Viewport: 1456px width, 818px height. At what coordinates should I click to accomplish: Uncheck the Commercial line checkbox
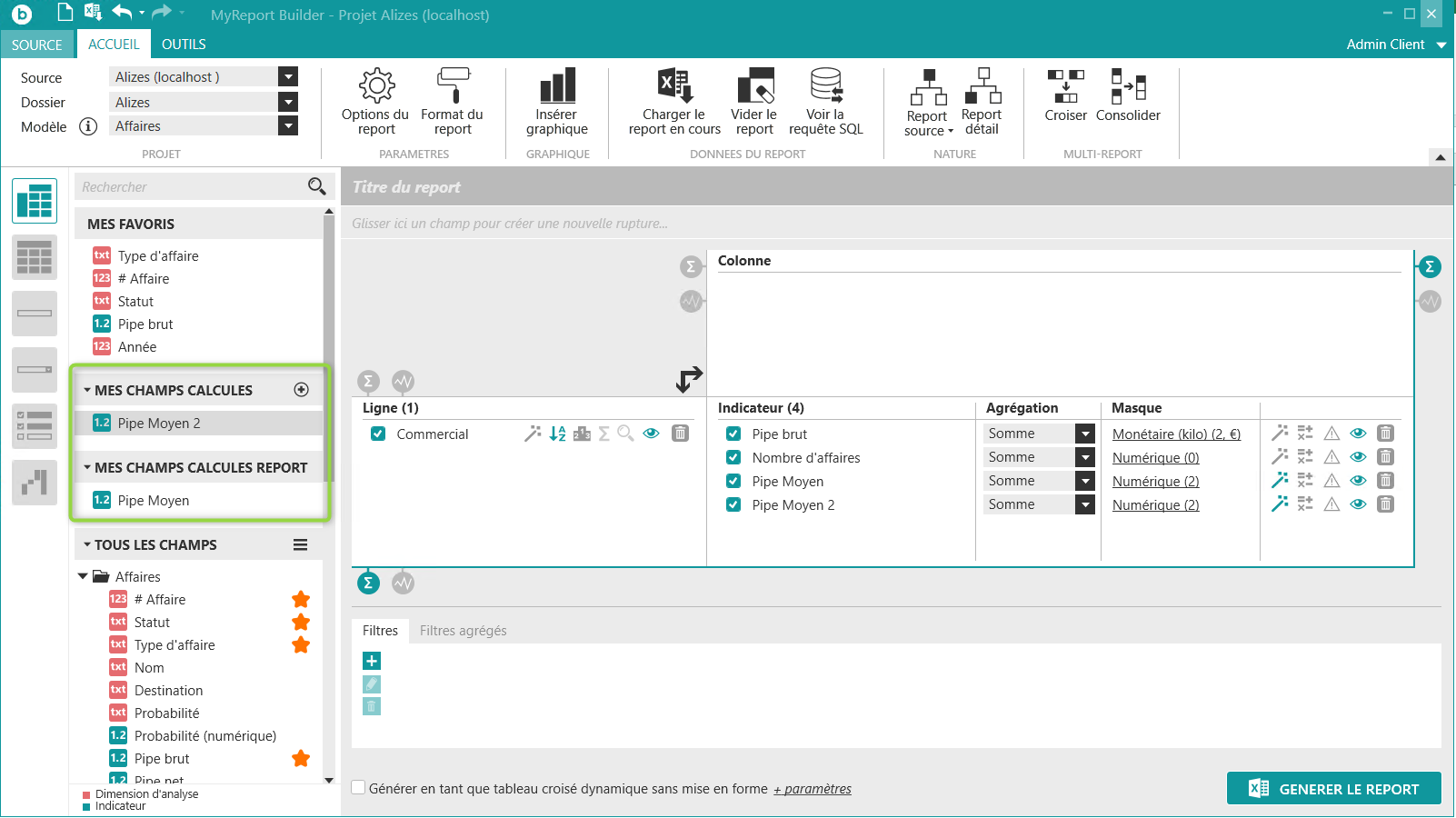(378, 434)
